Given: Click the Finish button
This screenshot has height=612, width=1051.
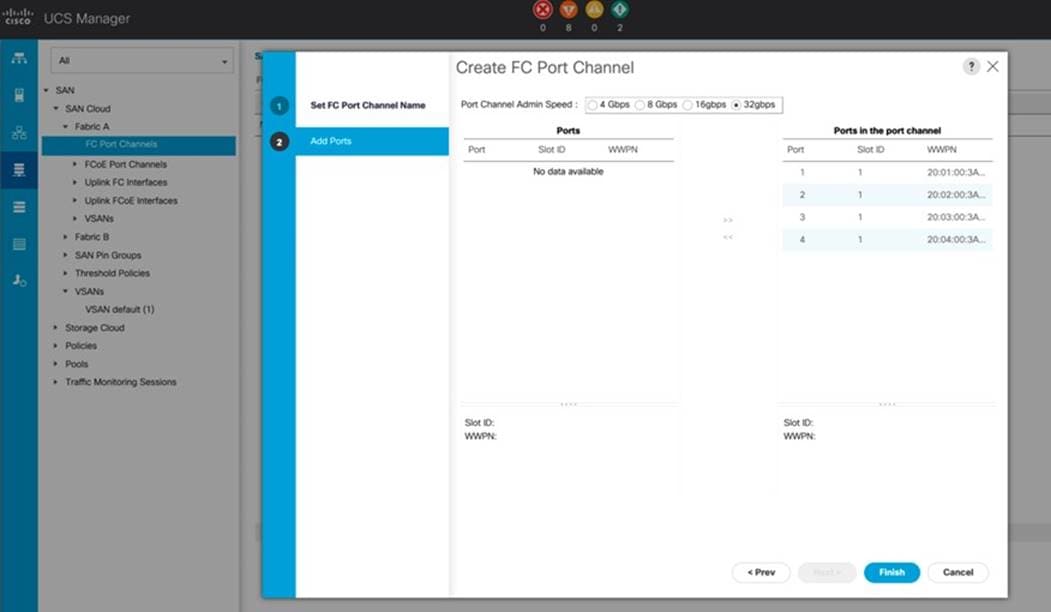Looking at the screenshot, I should [891, 572].
